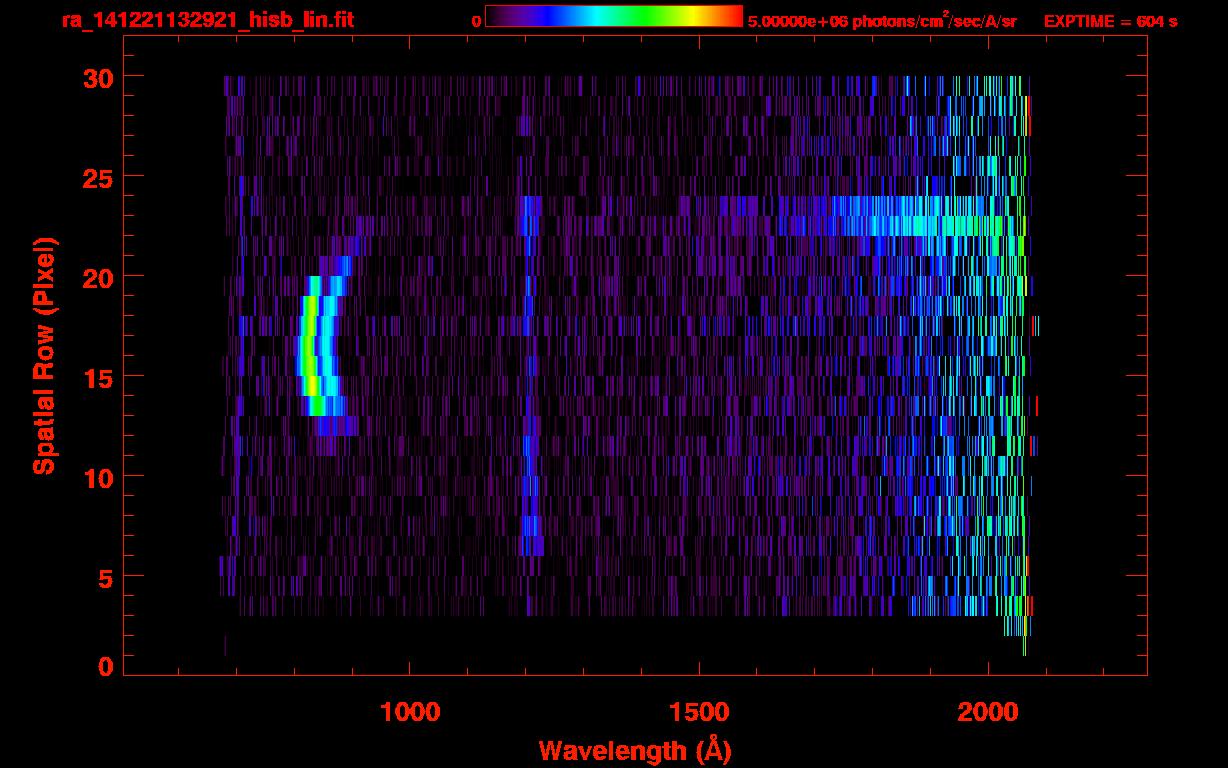Click the x-axis tick label 1500

click(699, 712)
